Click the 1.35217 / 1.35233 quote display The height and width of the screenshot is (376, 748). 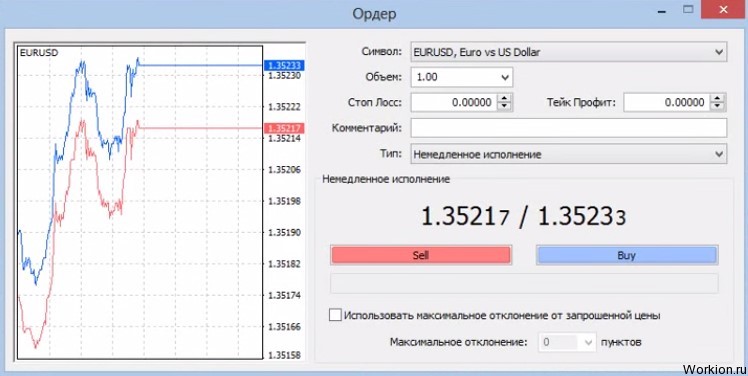click(x=523, y=218)
